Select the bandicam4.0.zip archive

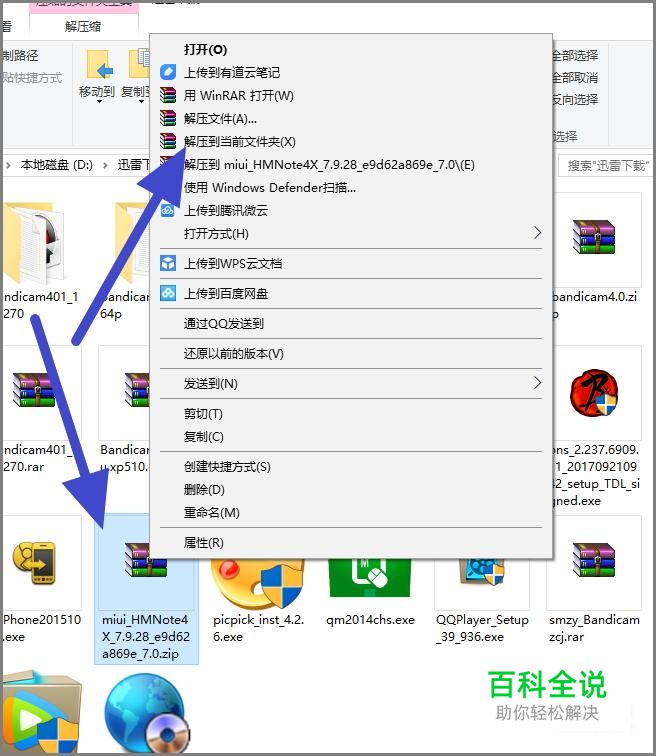coord(594,256)
